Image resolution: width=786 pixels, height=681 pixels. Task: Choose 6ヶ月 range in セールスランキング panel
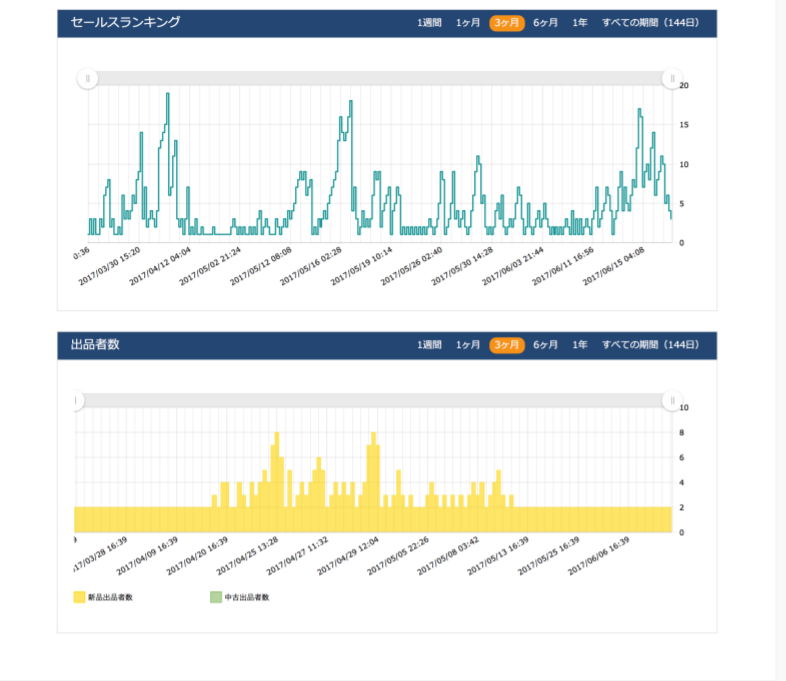546,22
